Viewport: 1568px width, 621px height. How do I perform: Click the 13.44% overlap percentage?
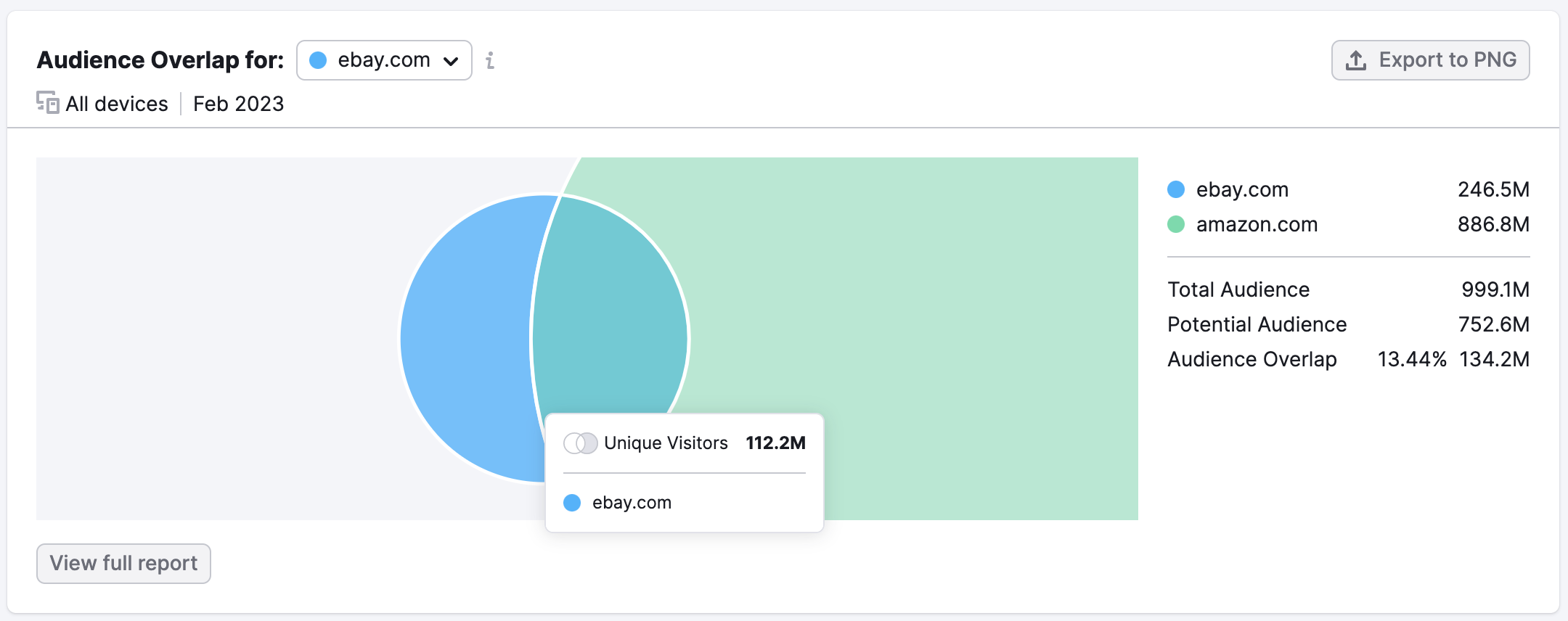point(1412,359)
